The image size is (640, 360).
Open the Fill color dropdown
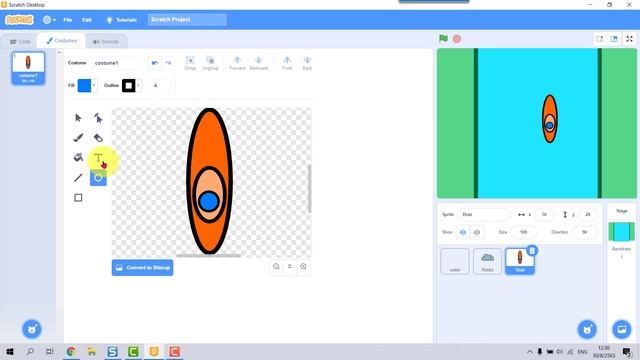click(94, 85)
